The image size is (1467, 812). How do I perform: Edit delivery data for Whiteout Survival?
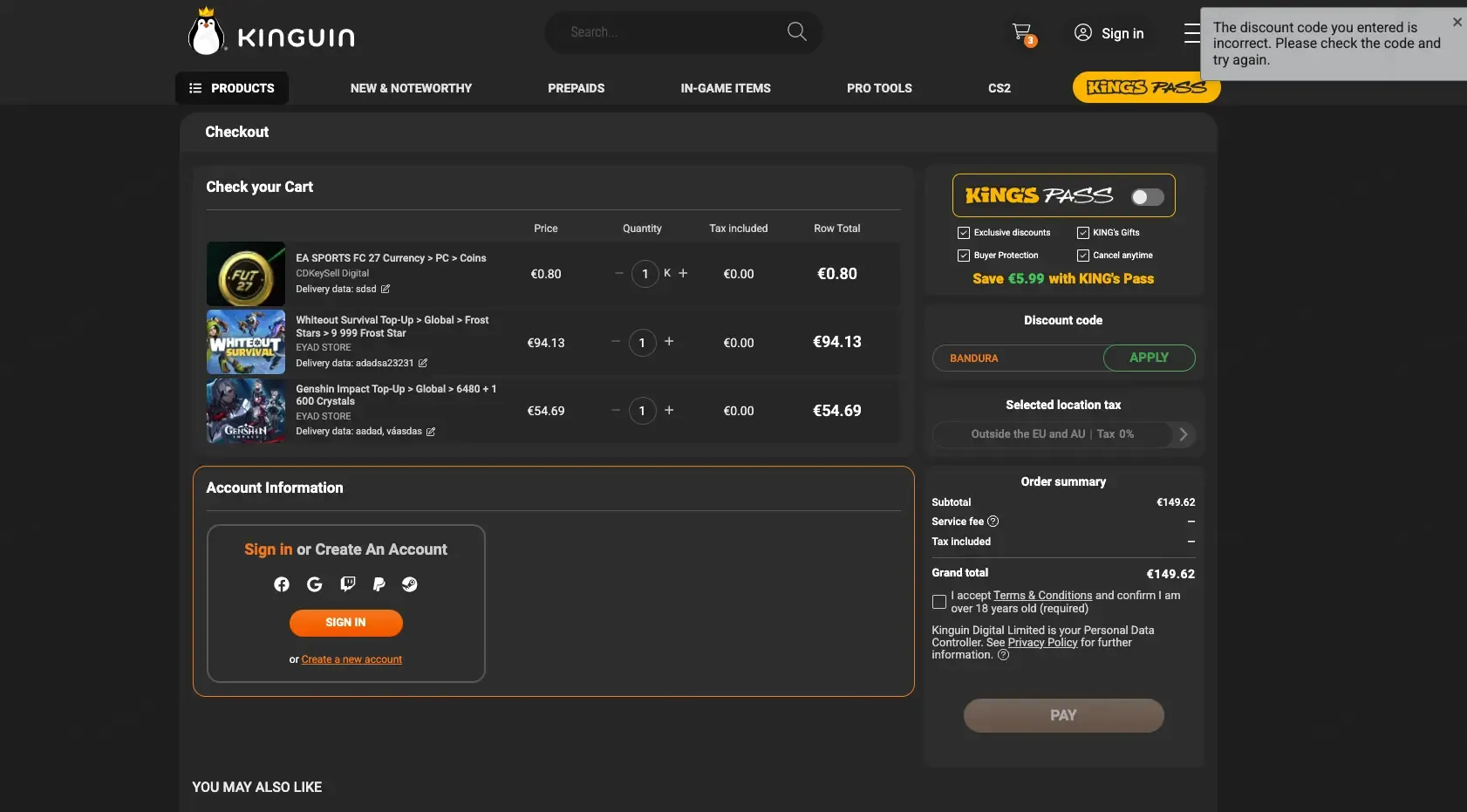click(423, 363)
